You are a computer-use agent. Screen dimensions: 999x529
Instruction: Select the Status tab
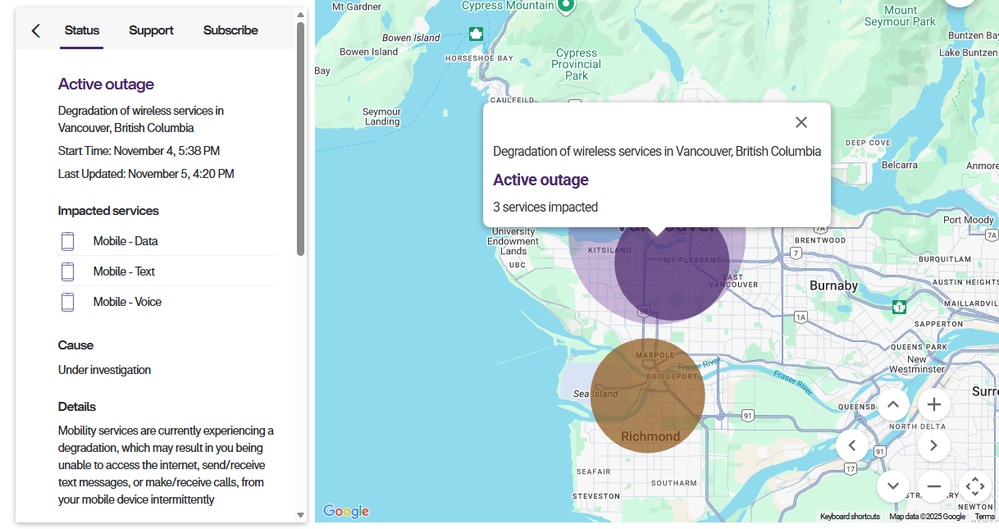(82, 31)
